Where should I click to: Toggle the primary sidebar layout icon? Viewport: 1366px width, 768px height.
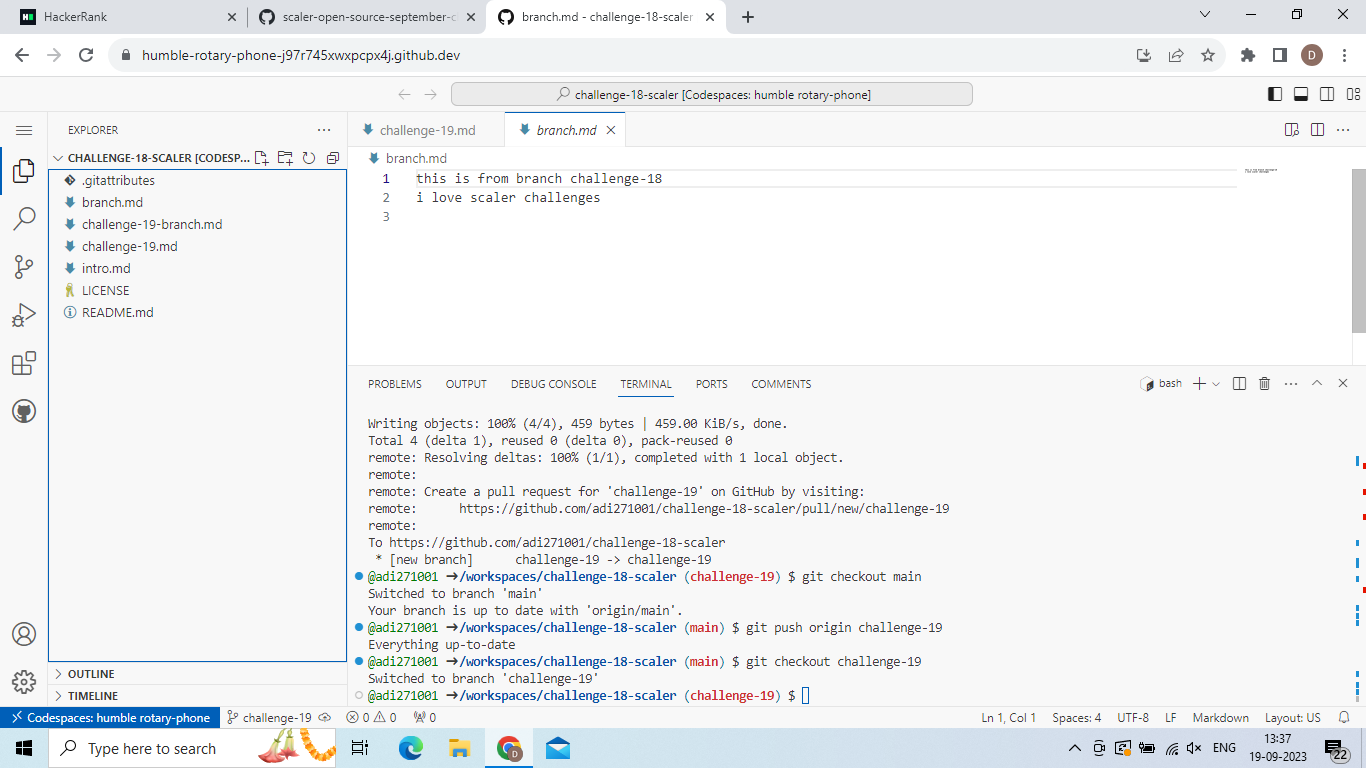click(1274, 93)
